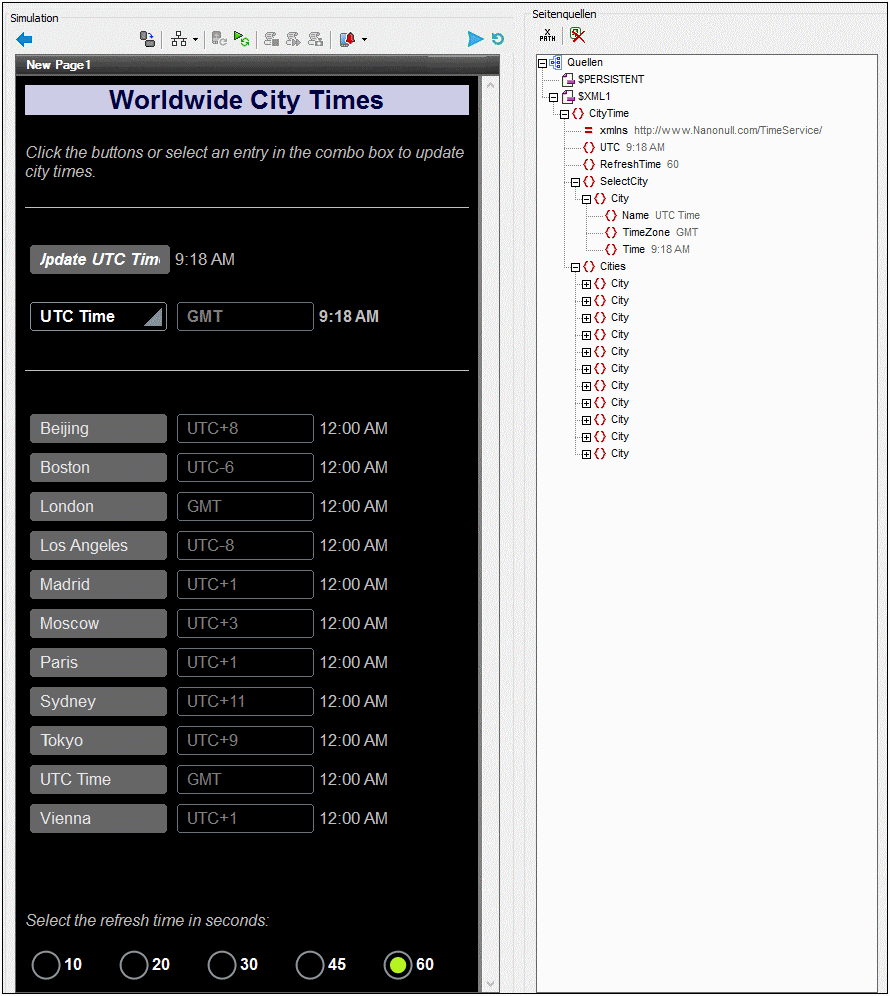The image size is (890, 996).
Task: Click the UTC+8 timezone field for Beijing
Action: 245,428
